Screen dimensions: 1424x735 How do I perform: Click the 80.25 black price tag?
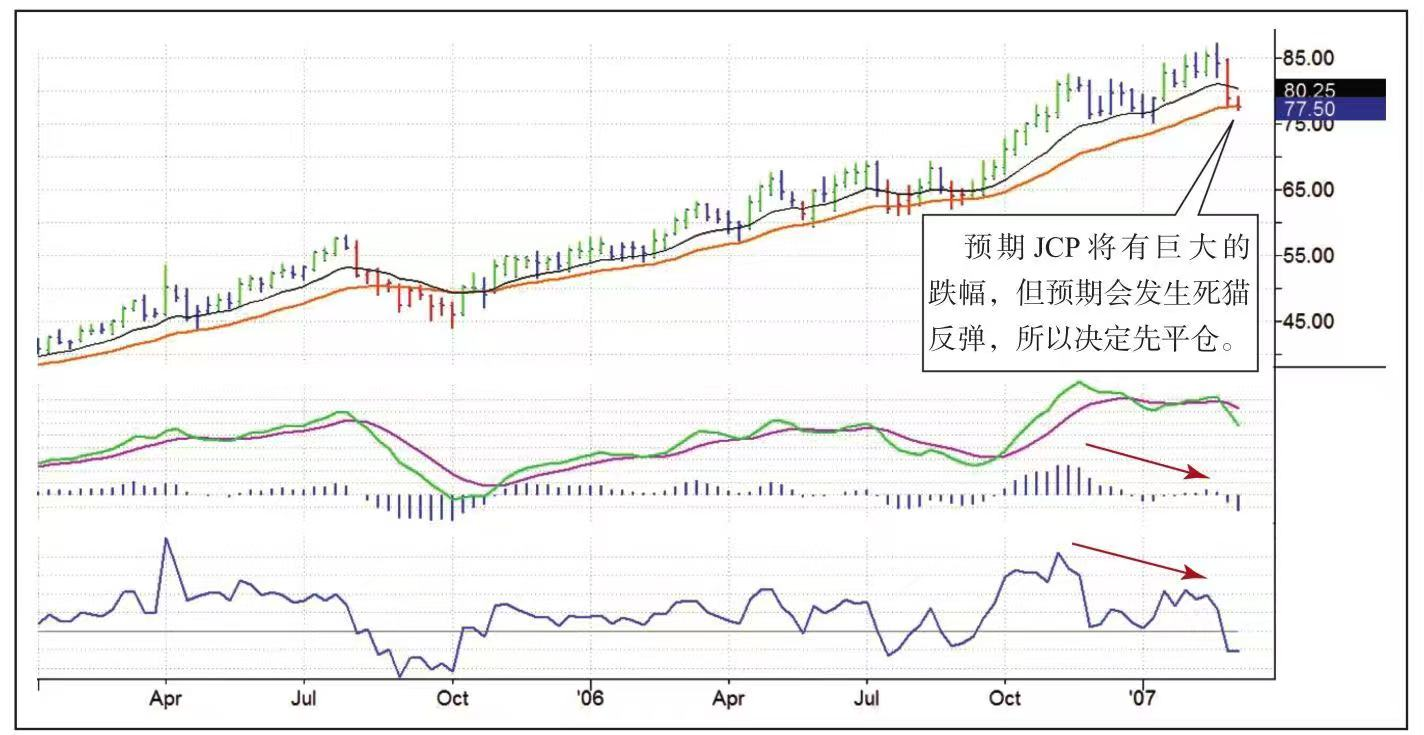tap(1331, 89)
